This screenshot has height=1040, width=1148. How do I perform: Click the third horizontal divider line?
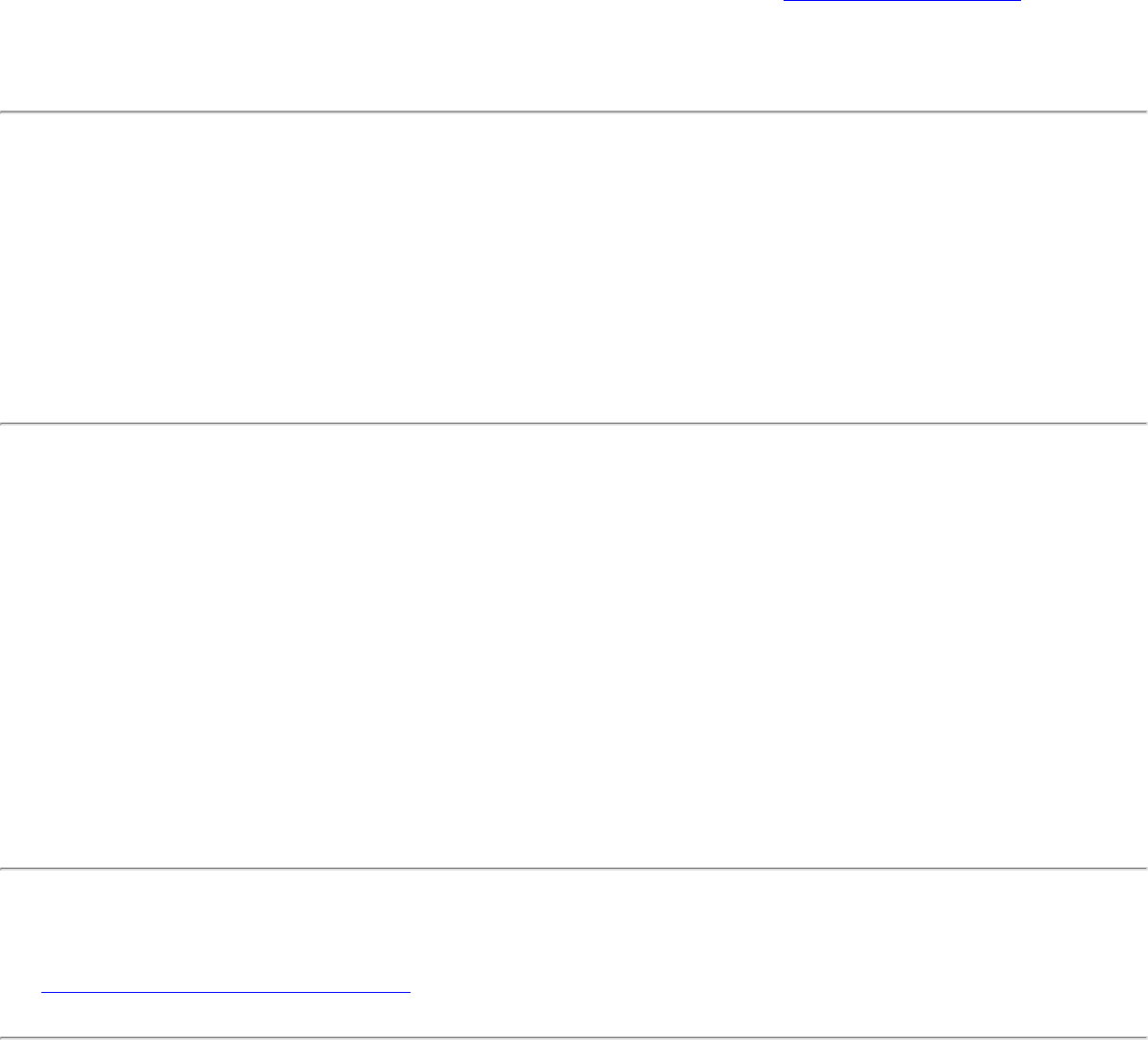pyautogui.click(x=574, y=869)
